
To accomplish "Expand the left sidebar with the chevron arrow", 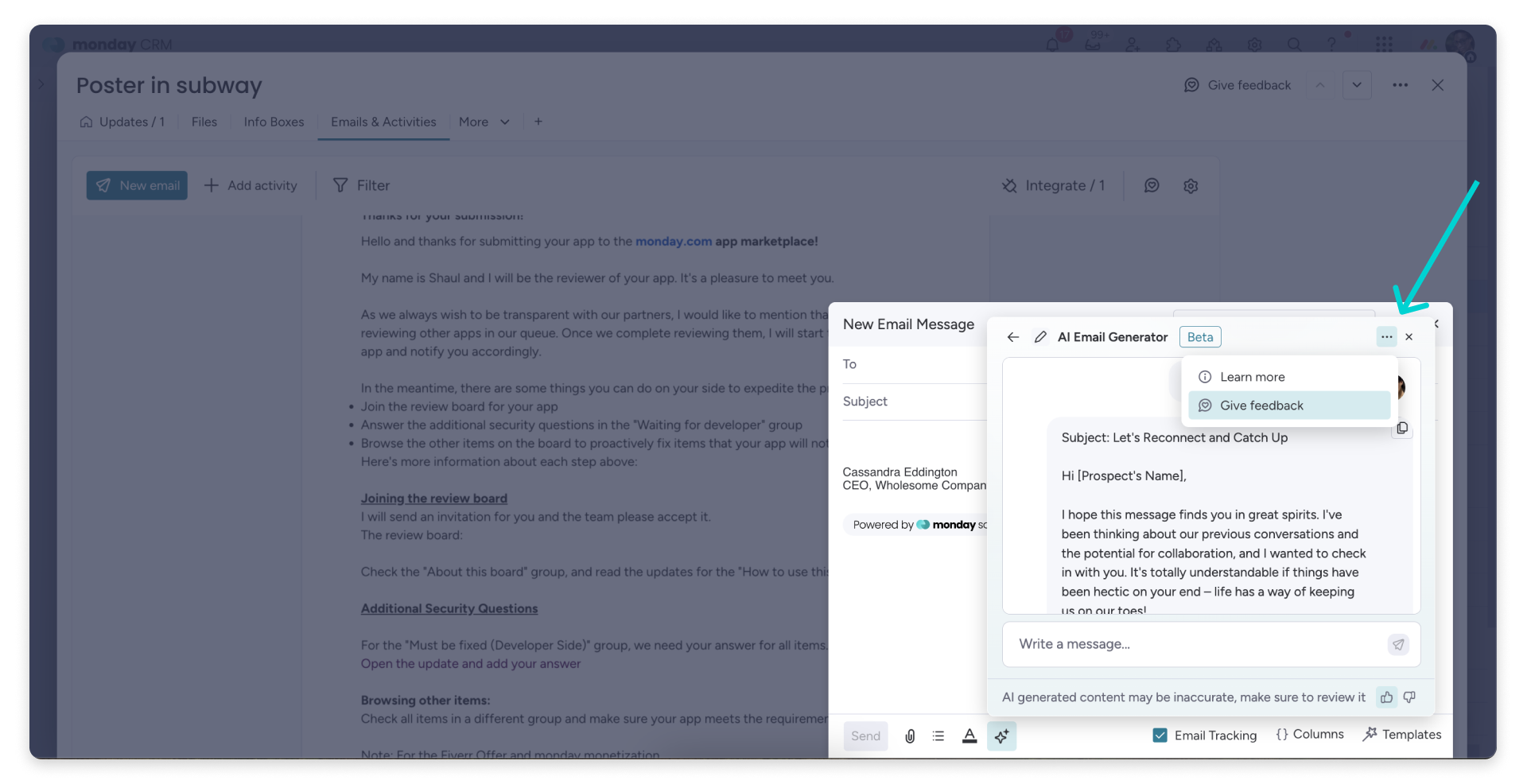I will pos(41,83).
